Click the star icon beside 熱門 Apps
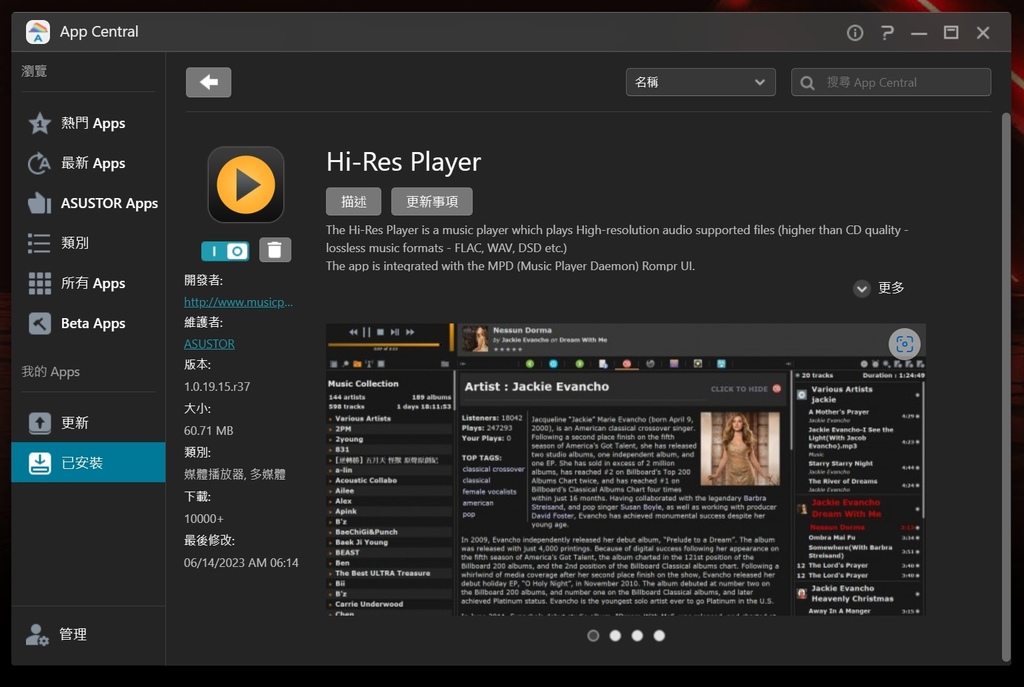Viewport: 1024px width, 687px height. (x=39, y=123)
